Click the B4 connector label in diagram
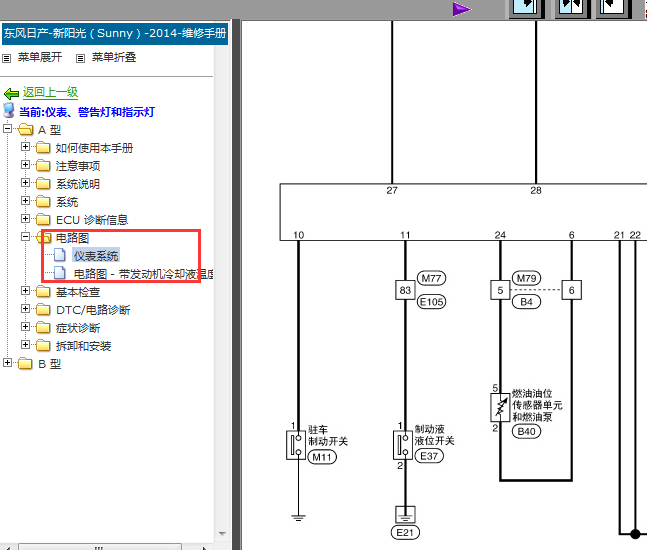This screenshot has width=647, height=550. [527, 302]
